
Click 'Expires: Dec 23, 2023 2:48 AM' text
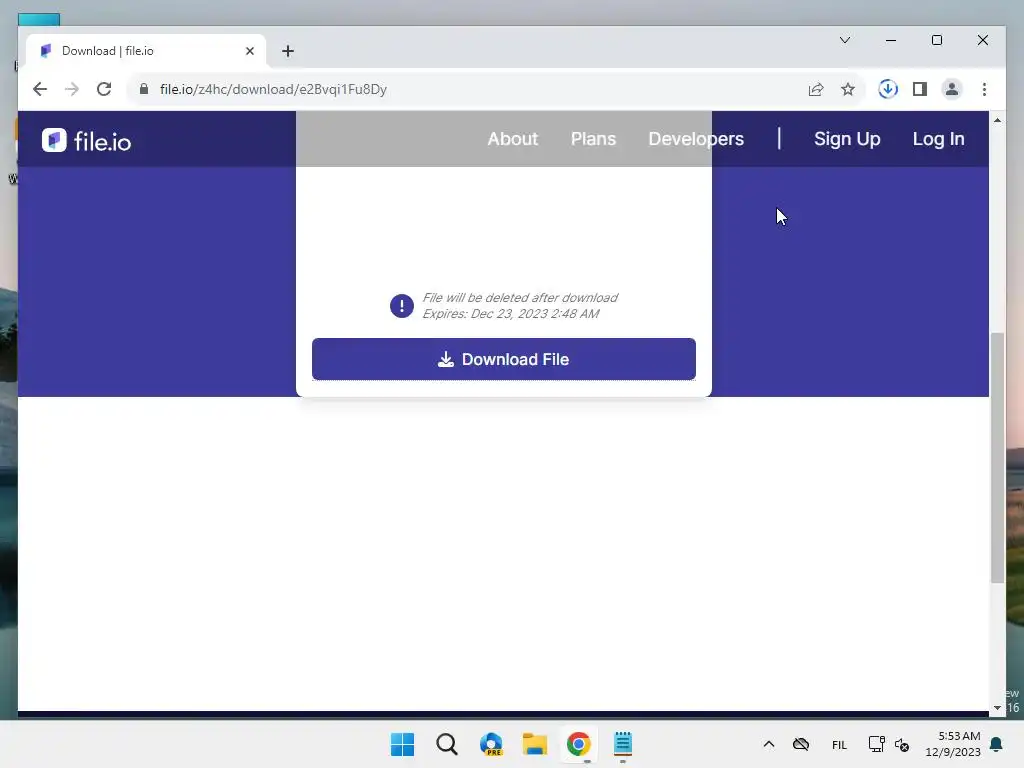510,314
